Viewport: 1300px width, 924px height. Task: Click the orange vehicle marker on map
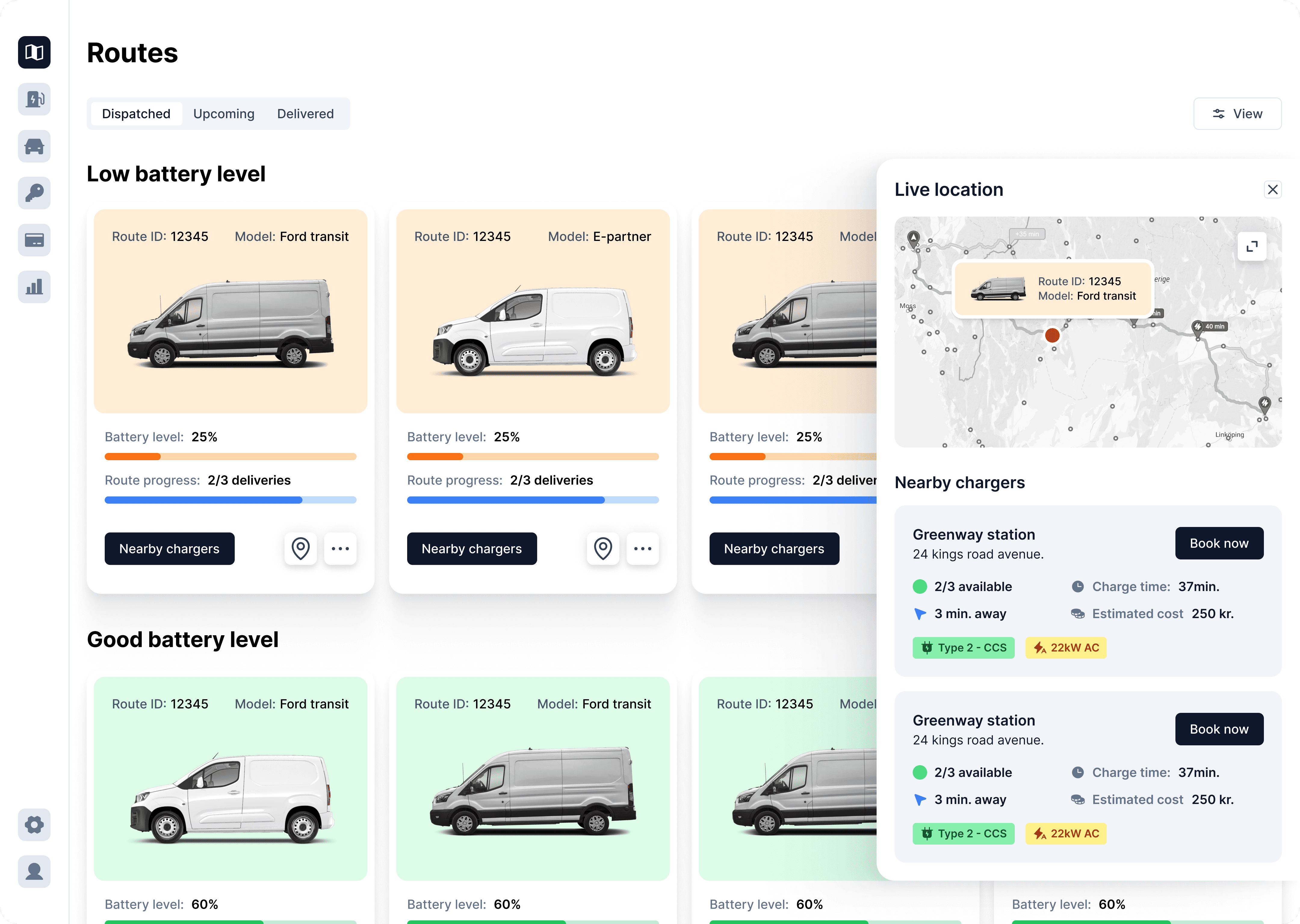coord(1052,335)
